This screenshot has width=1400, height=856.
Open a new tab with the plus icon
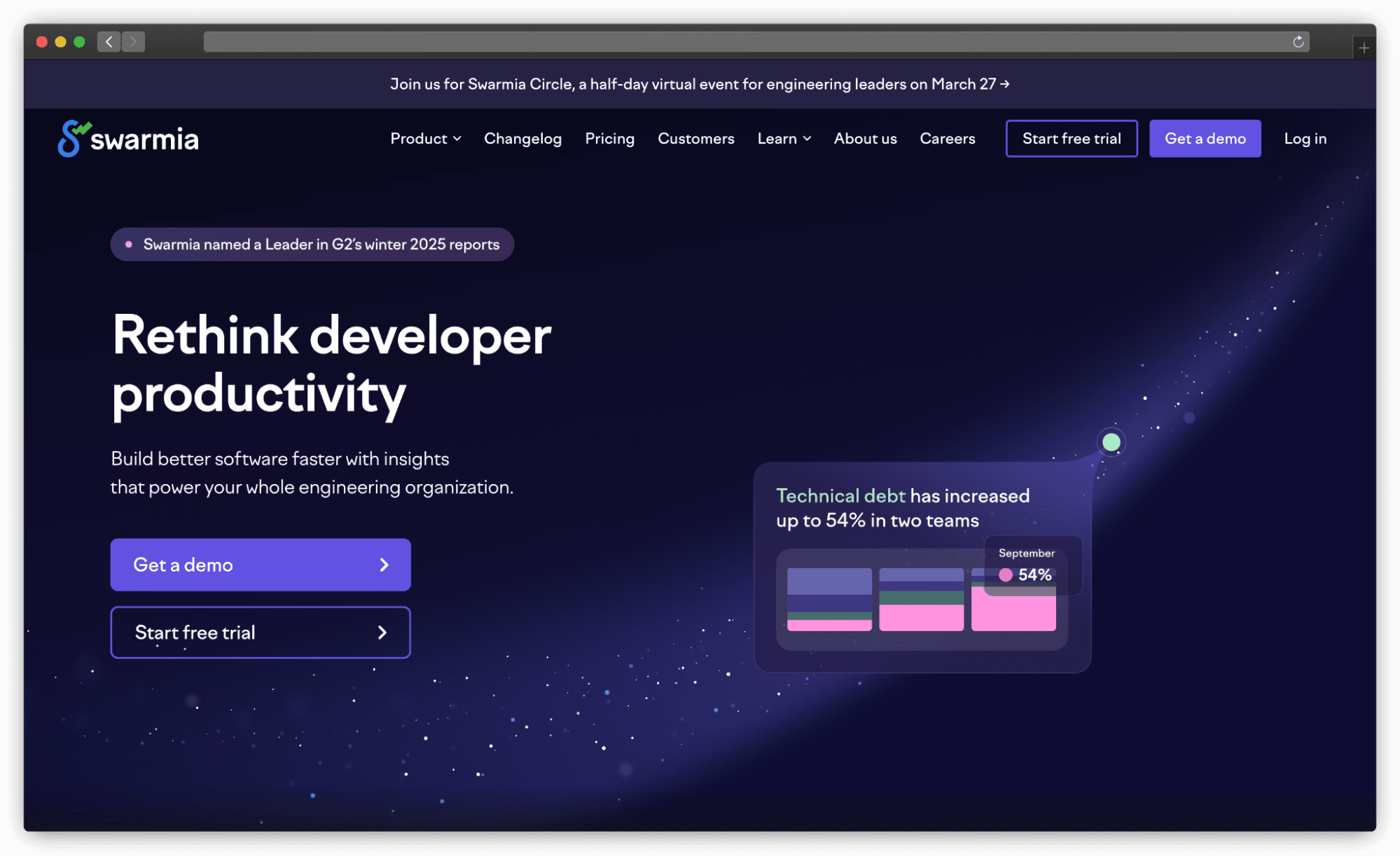tap(1364, 48)
